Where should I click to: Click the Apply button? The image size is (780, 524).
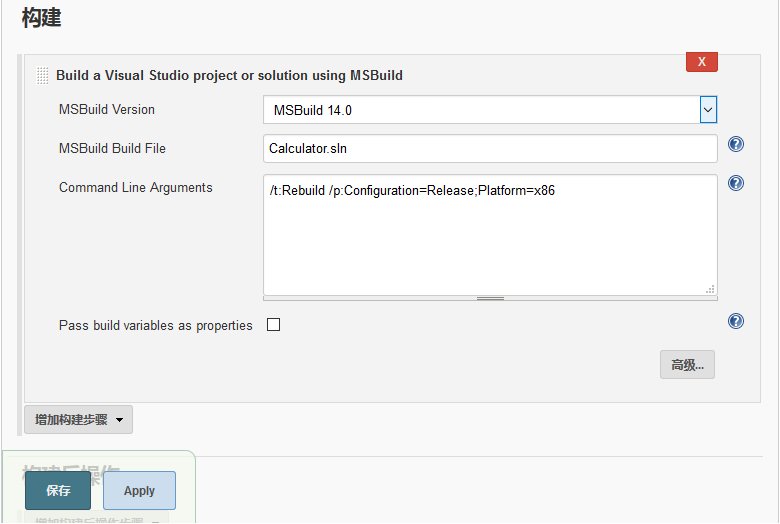click(139, 491)
